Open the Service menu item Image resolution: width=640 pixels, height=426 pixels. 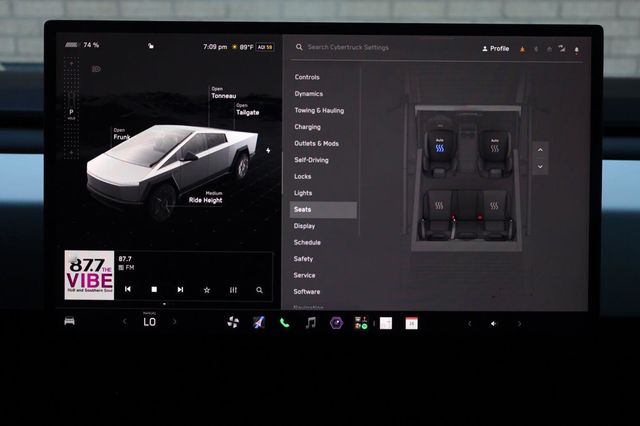pos(304,275)
